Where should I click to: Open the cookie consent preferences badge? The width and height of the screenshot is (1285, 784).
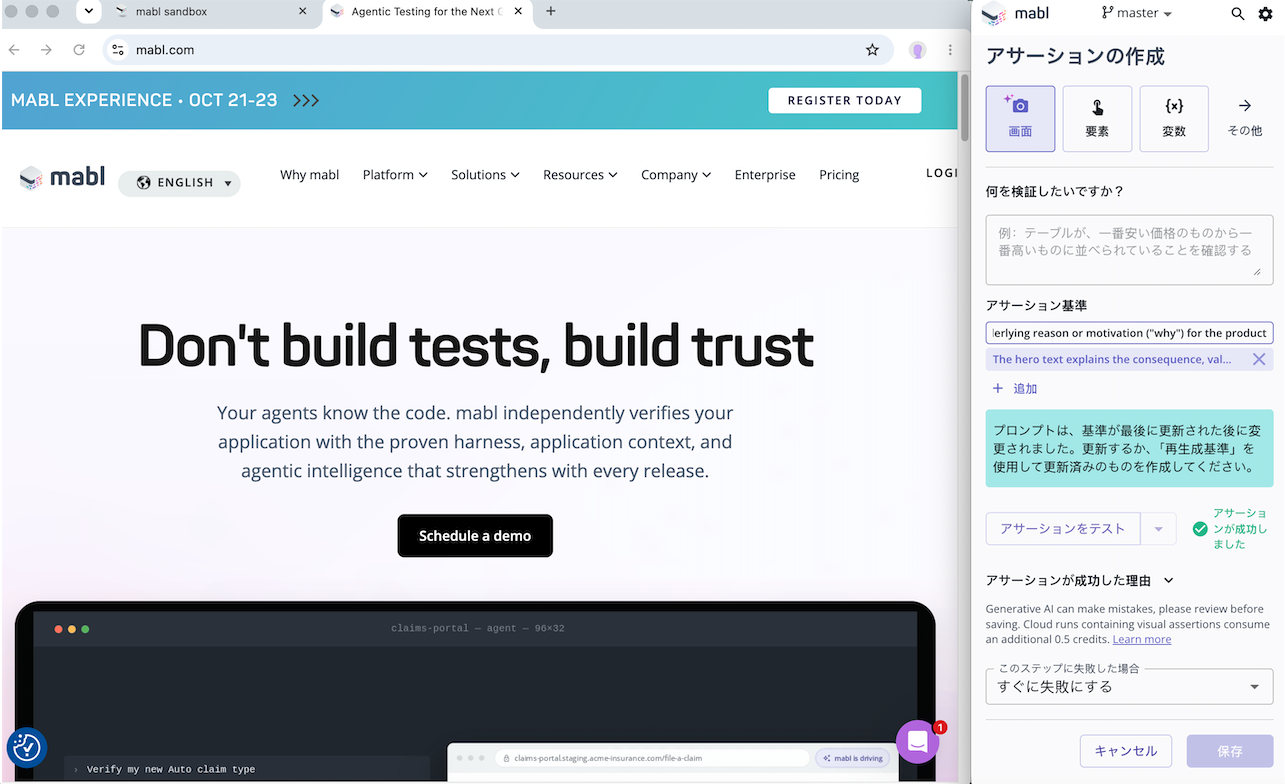point(27,747)
